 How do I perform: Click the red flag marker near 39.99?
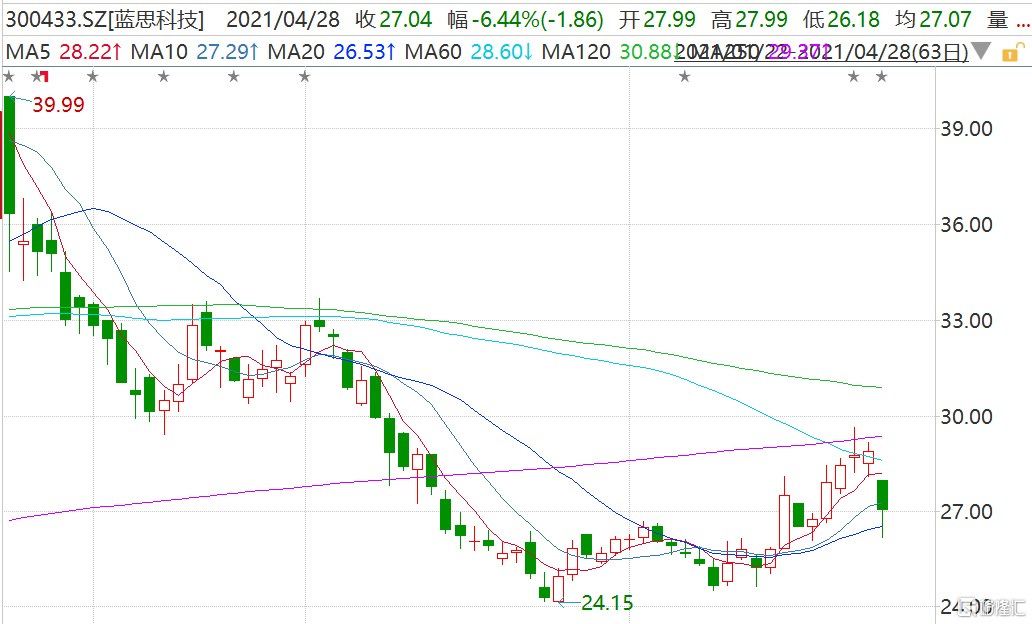[x=45, y=77]
